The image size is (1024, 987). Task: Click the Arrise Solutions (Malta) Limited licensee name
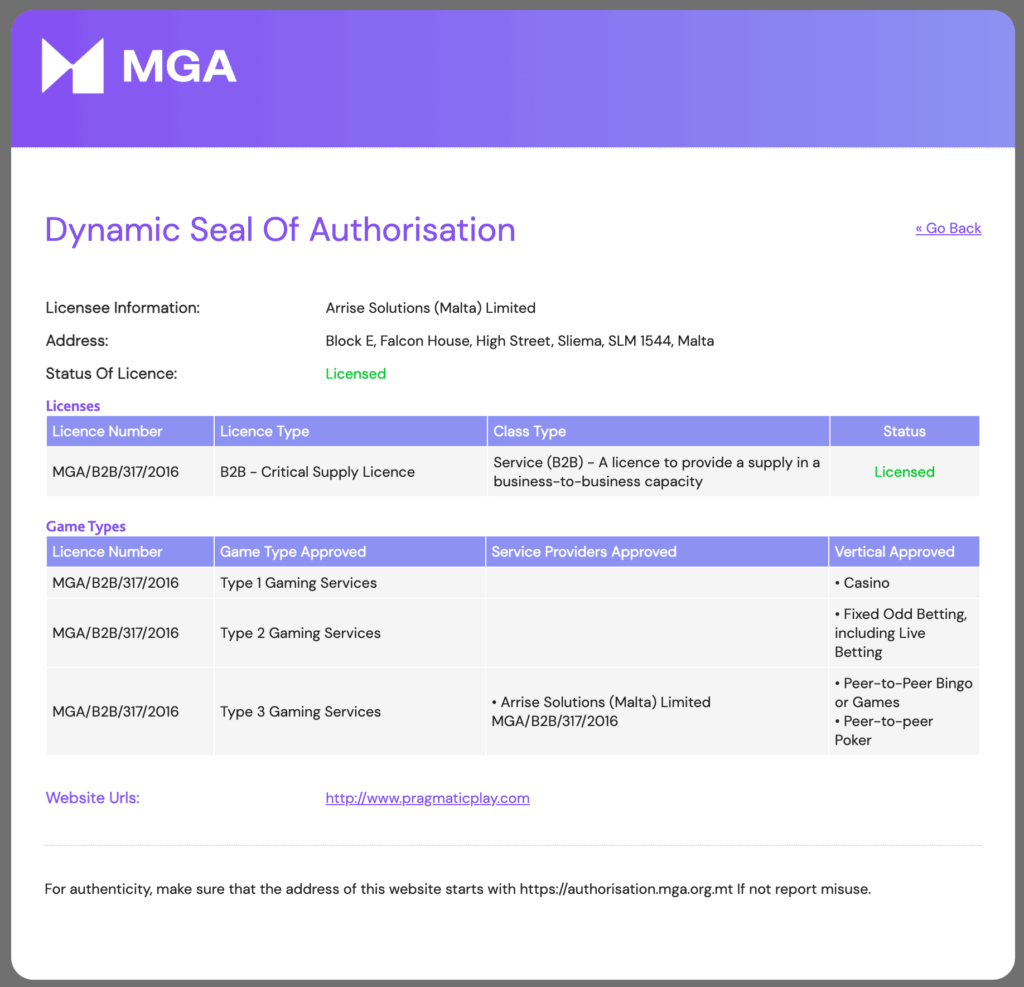coord(430,308)
